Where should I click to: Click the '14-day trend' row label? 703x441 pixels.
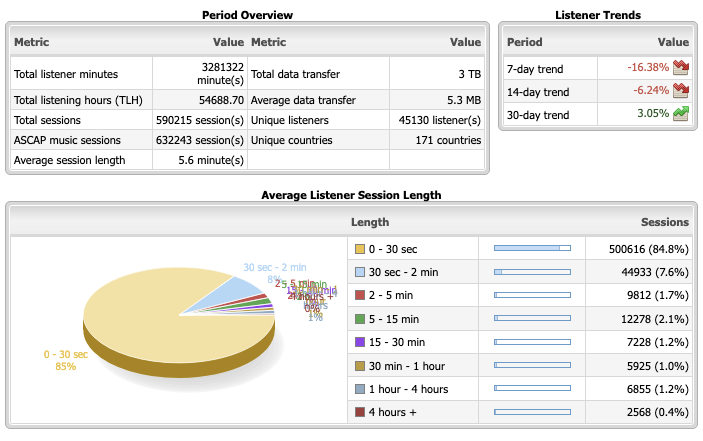click(x=538, y=92)
